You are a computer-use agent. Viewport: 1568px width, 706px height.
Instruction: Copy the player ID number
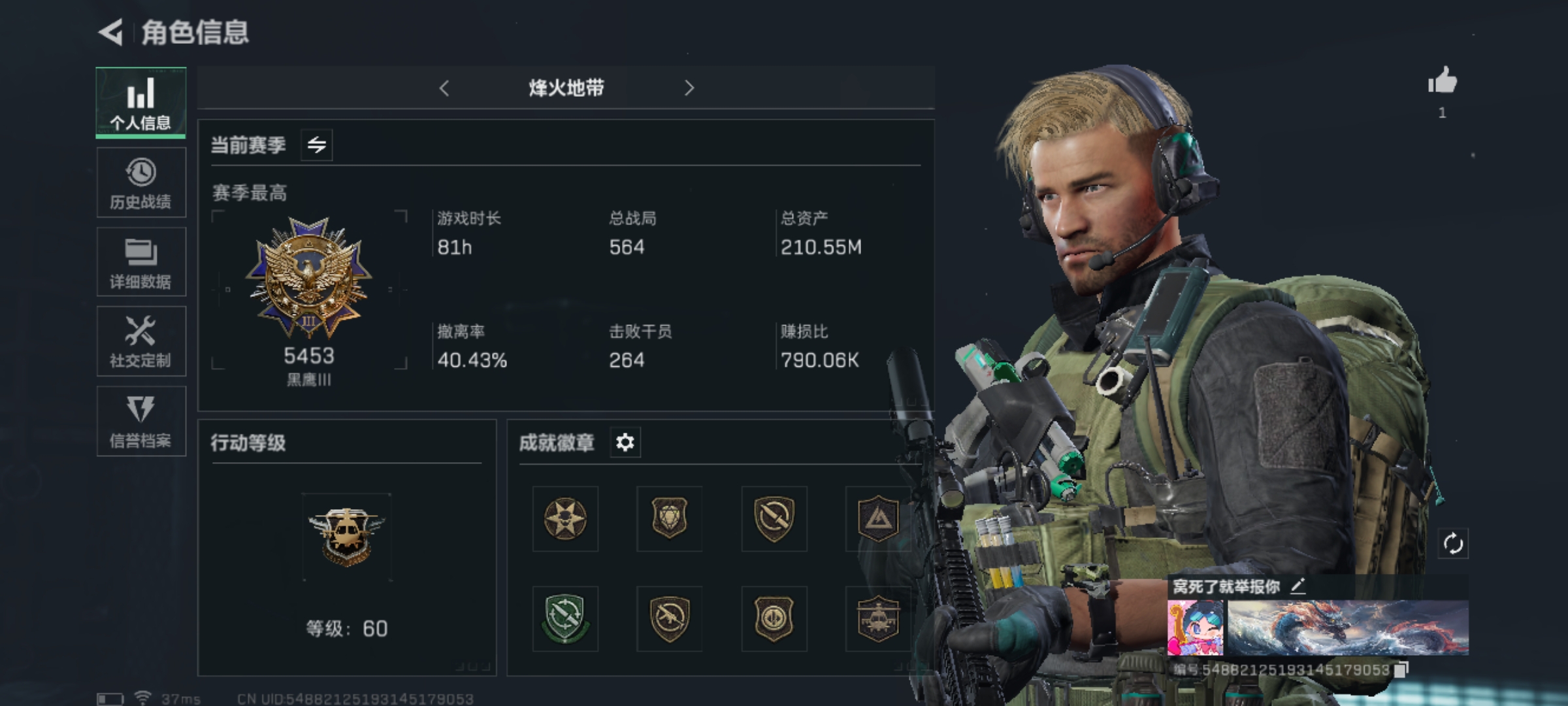[1401, 670]
